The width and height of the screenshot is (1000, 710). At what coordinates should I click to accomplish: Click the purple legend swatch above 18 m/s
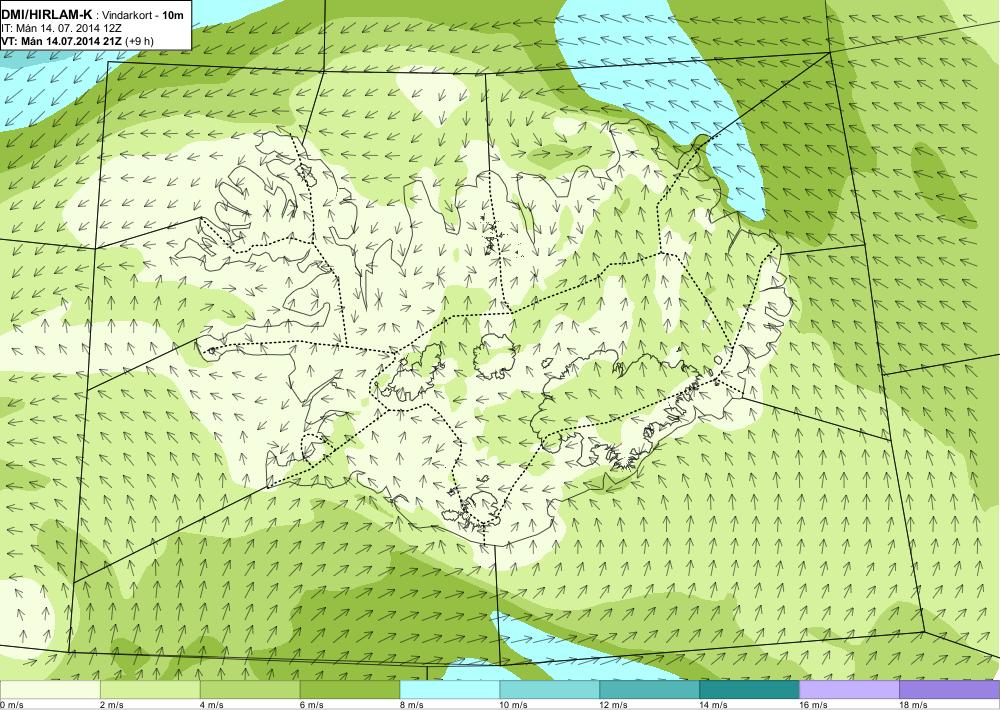click(x=950, y=690)
